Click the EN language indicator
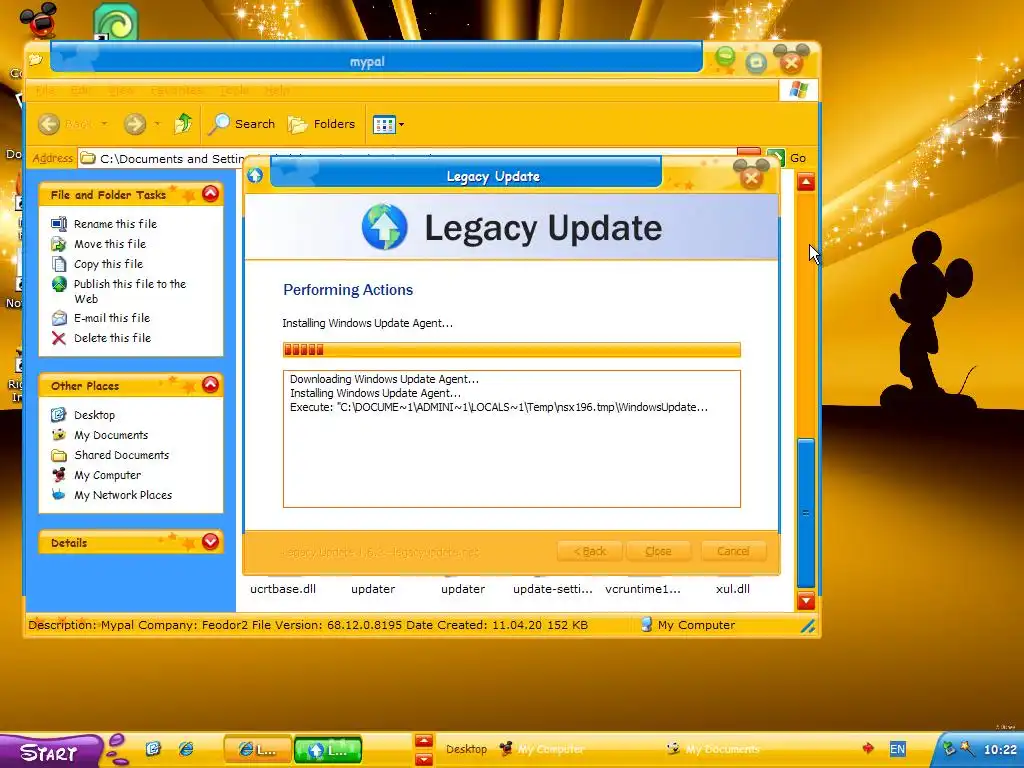 click(x=897, y=749)
